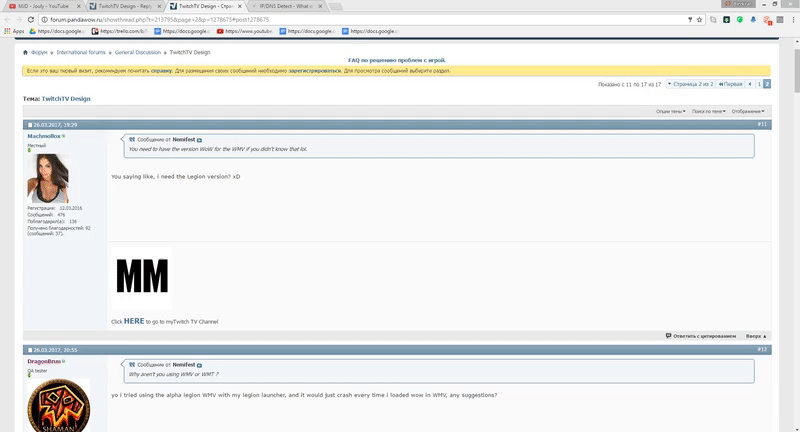The height and width of the screenshot is (432, 800).
Task: Open site info icon in address bar
Action: (x=44, y=19)
